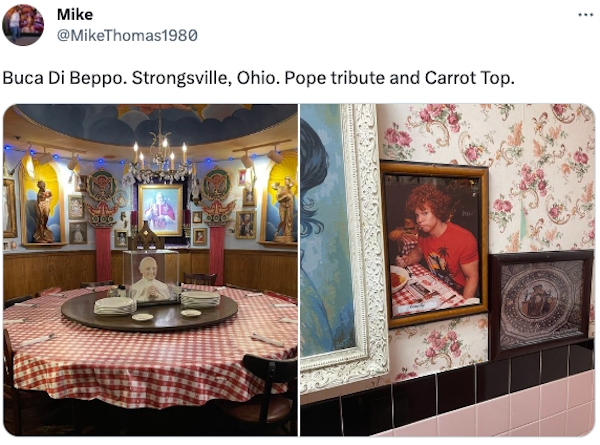Open the display name Mike
600x445 pixels.
(x=75, y=15)
